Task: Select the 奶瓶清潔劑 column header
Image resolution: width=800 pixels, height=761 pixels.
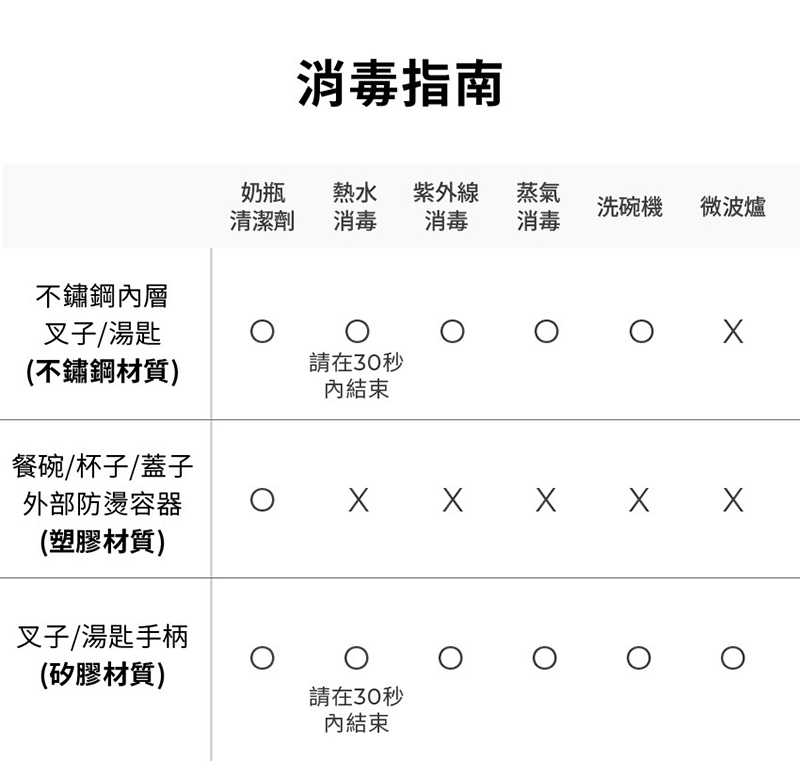Action: coord(262,207)
